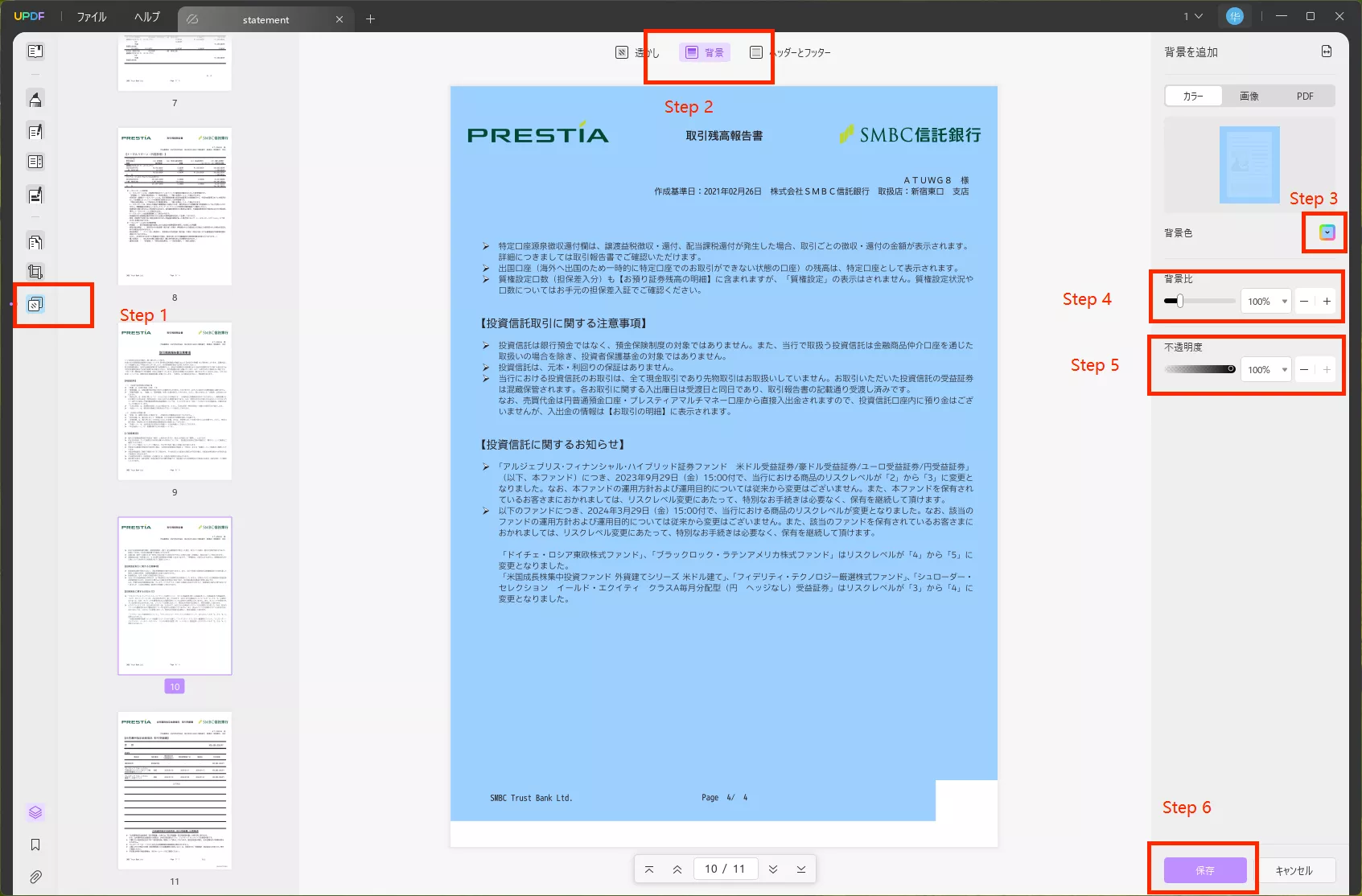This screenshot has height=896, width=1362.
Task: Open the Fill and sign tool icon
Action: pyautogui.click(x=35, y=195)
